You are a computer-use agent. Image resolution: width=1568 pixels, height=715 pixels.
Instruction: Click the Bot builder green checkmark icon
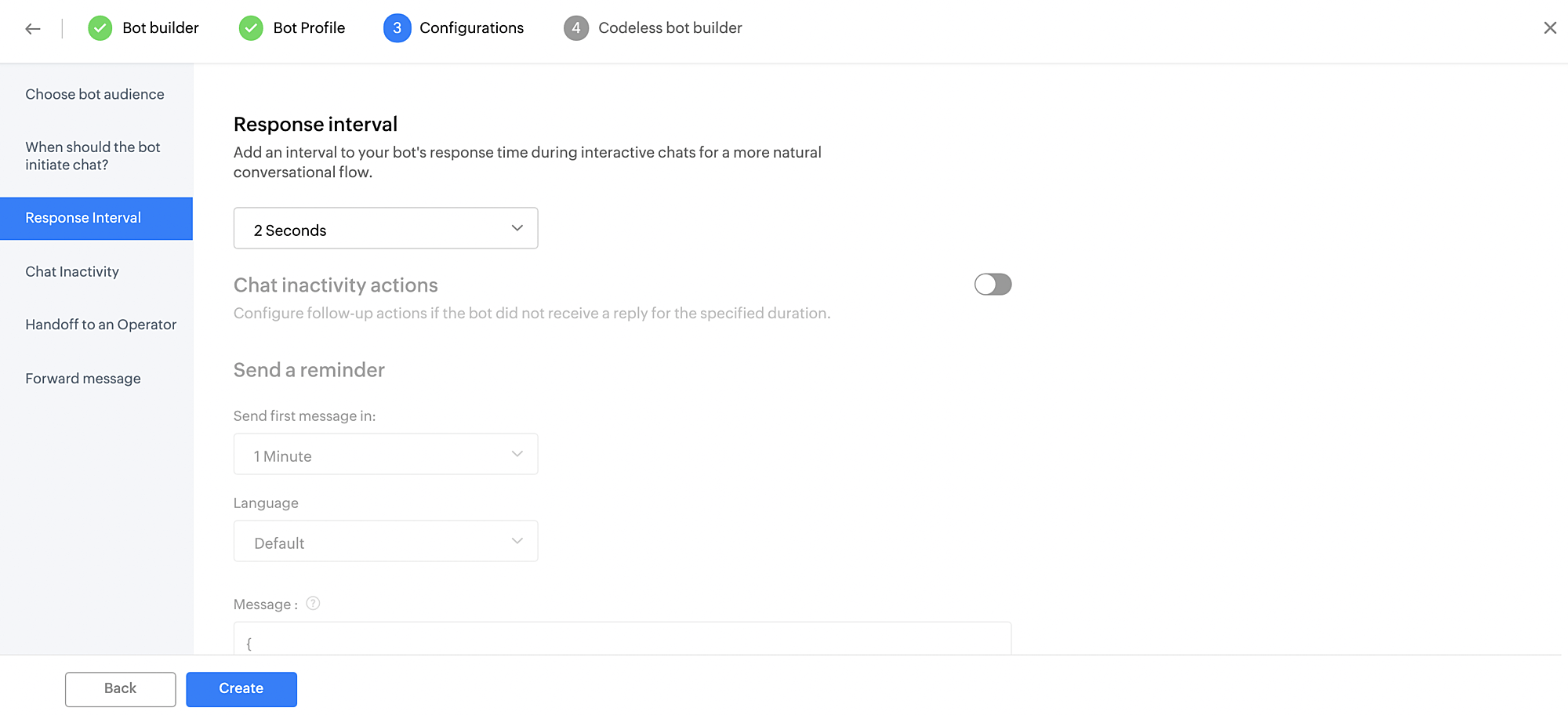100,28
